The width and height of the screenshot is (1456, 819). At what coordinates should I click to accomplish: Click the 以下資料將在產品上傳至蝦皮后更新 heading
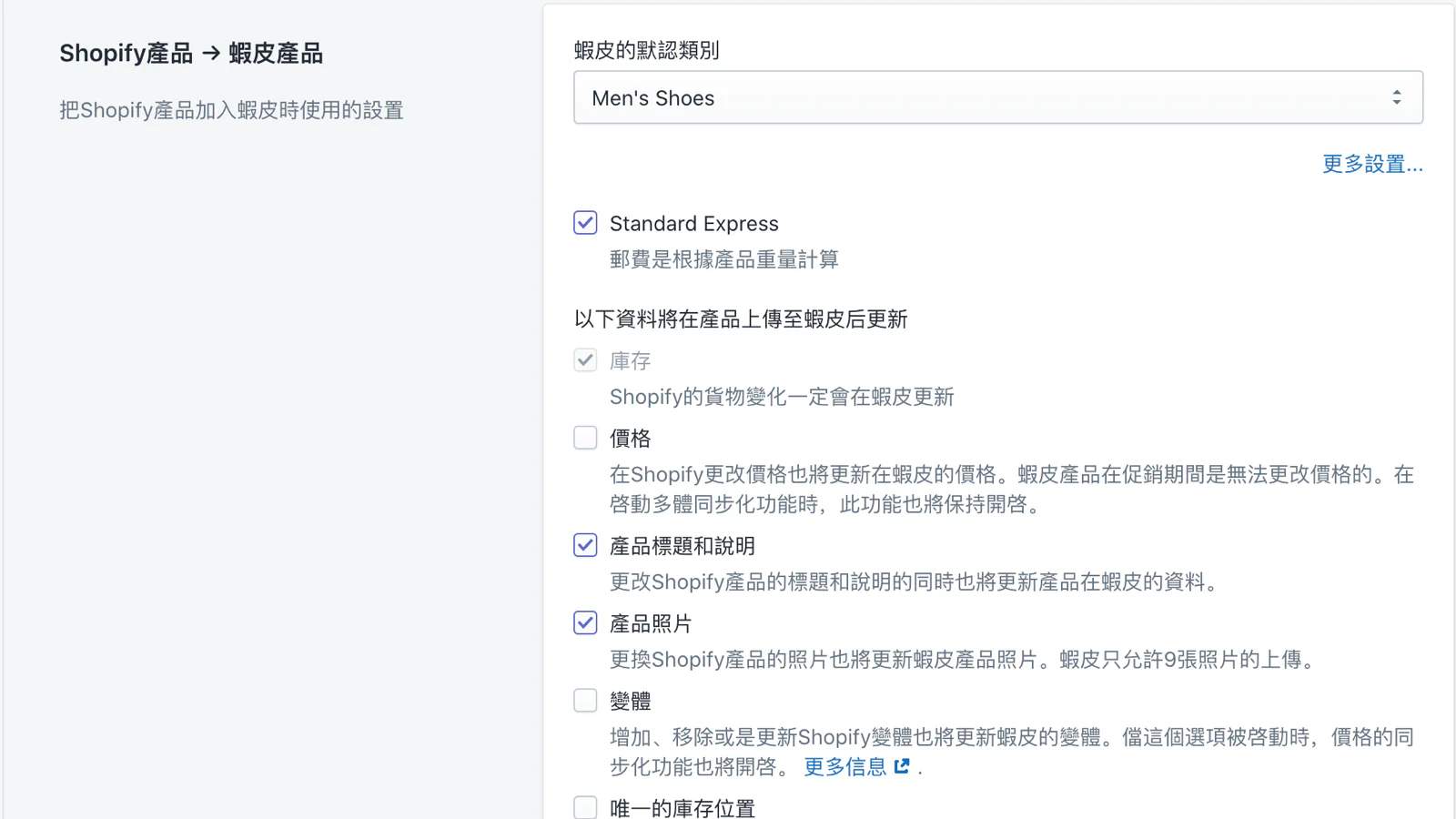[741, 319]
